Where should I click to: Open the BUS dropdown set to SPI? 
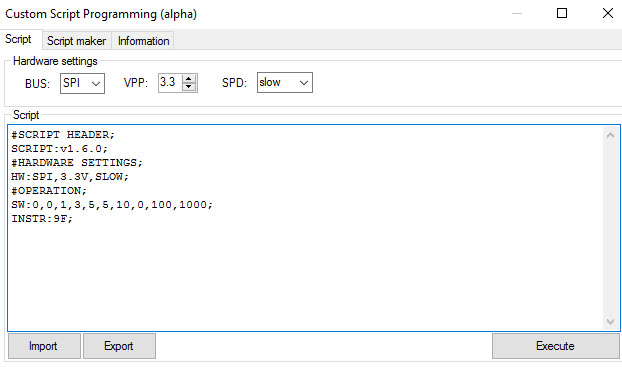82,83
